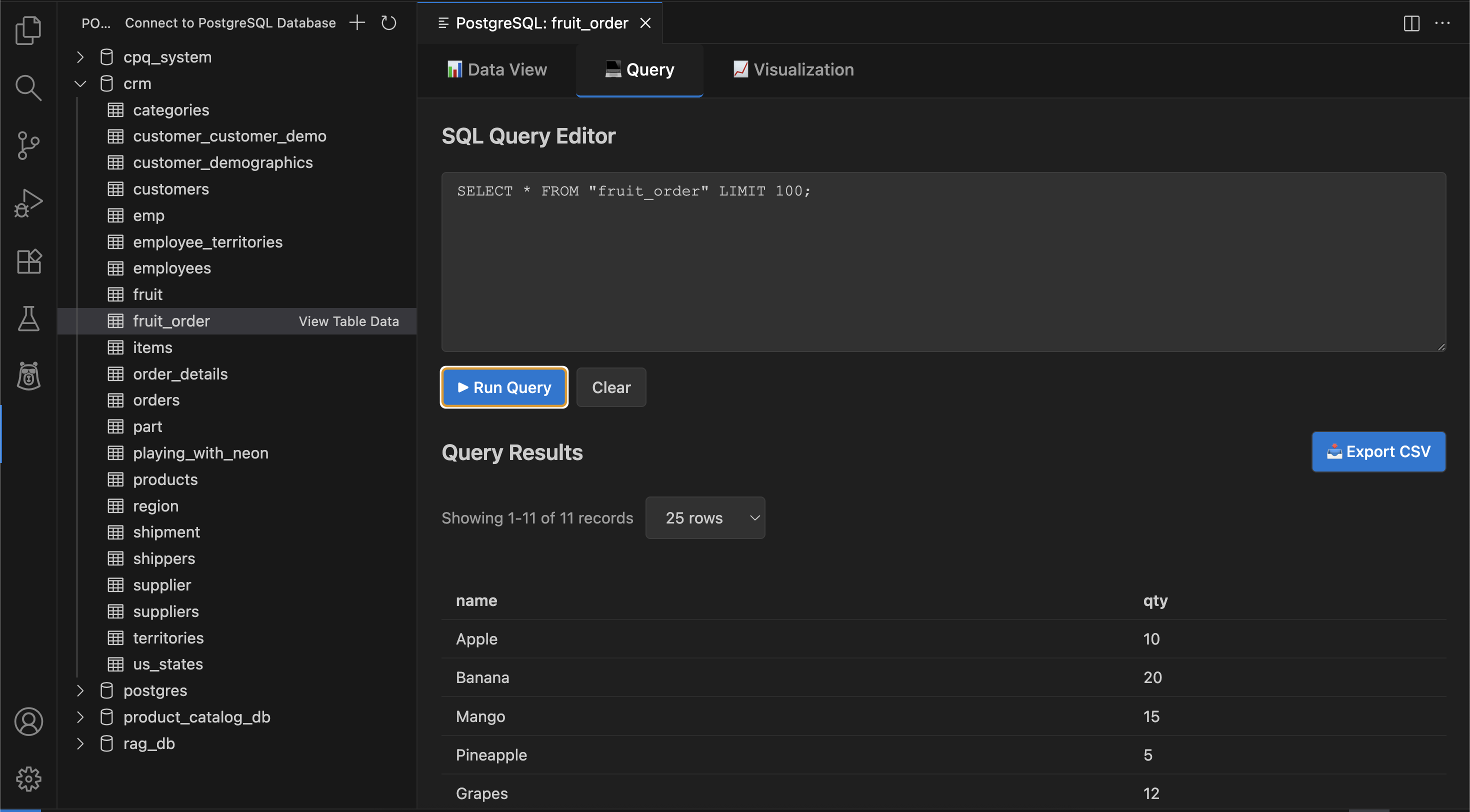Open the Explorer files icon
The height and width of the screenshot is (812, 1470).
28,30
